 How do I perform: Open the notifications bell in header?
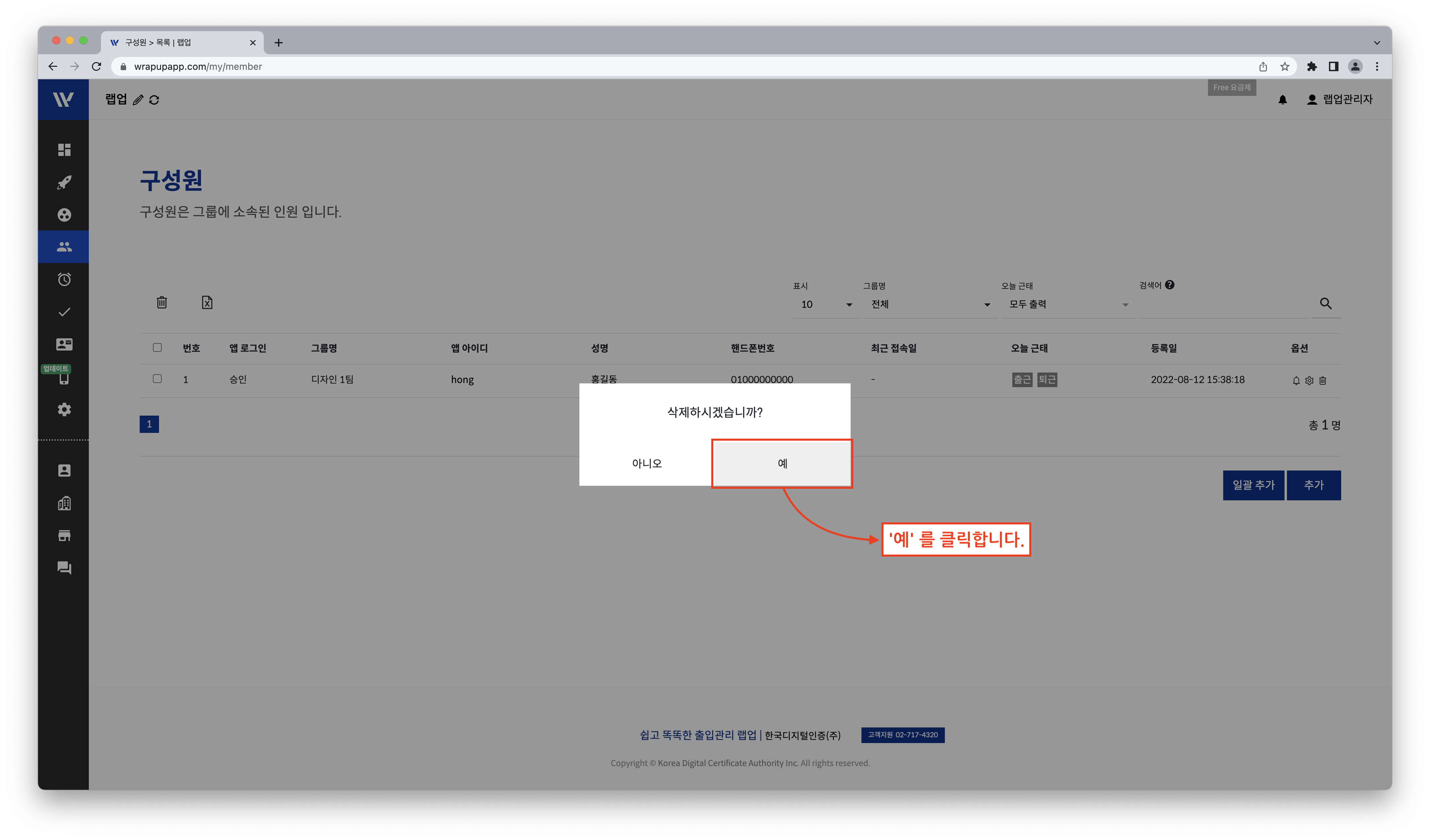click(1283, 100)
